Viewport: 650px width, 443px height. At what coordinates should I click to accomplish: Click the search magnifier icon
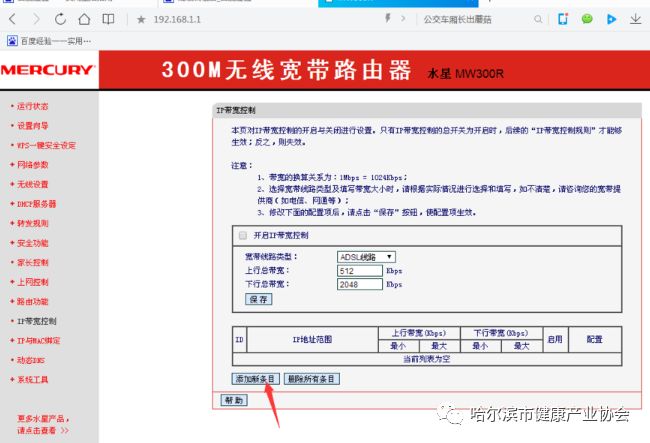click(538, 19)
